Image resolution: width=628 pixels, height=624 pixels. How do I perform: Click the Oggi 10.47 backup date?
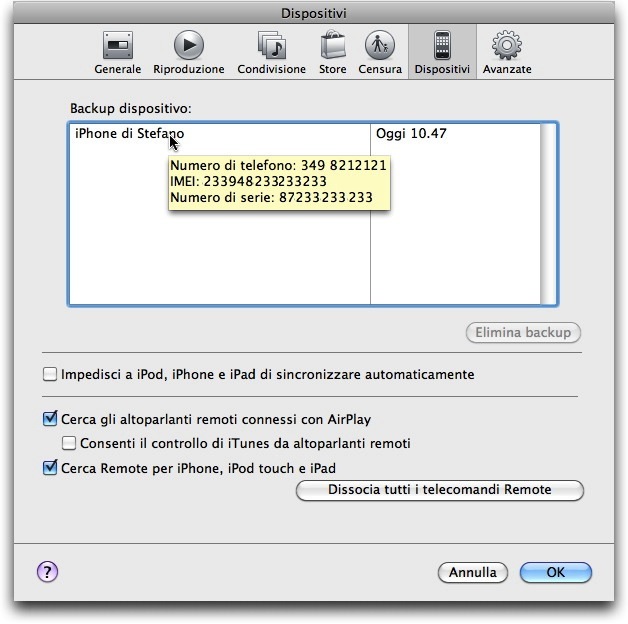click(x=411, y=133)
